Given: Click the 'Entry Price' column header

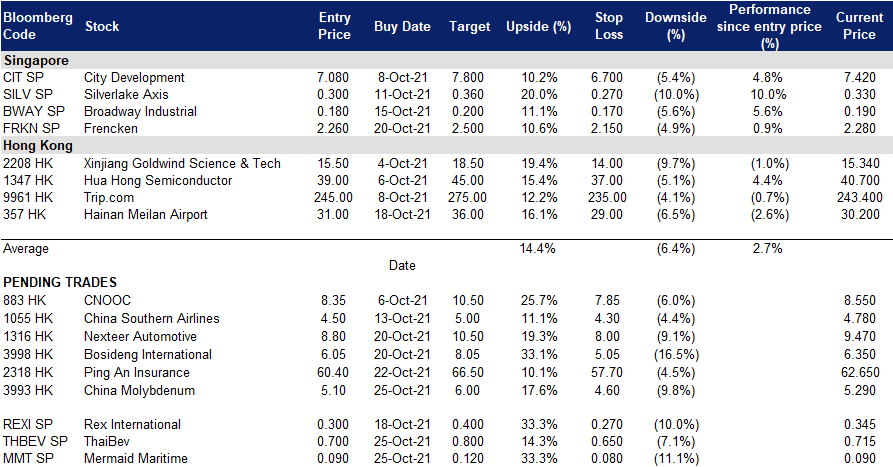Looking at the screenshot, I should pyautogui.click(x=334, y=26).
